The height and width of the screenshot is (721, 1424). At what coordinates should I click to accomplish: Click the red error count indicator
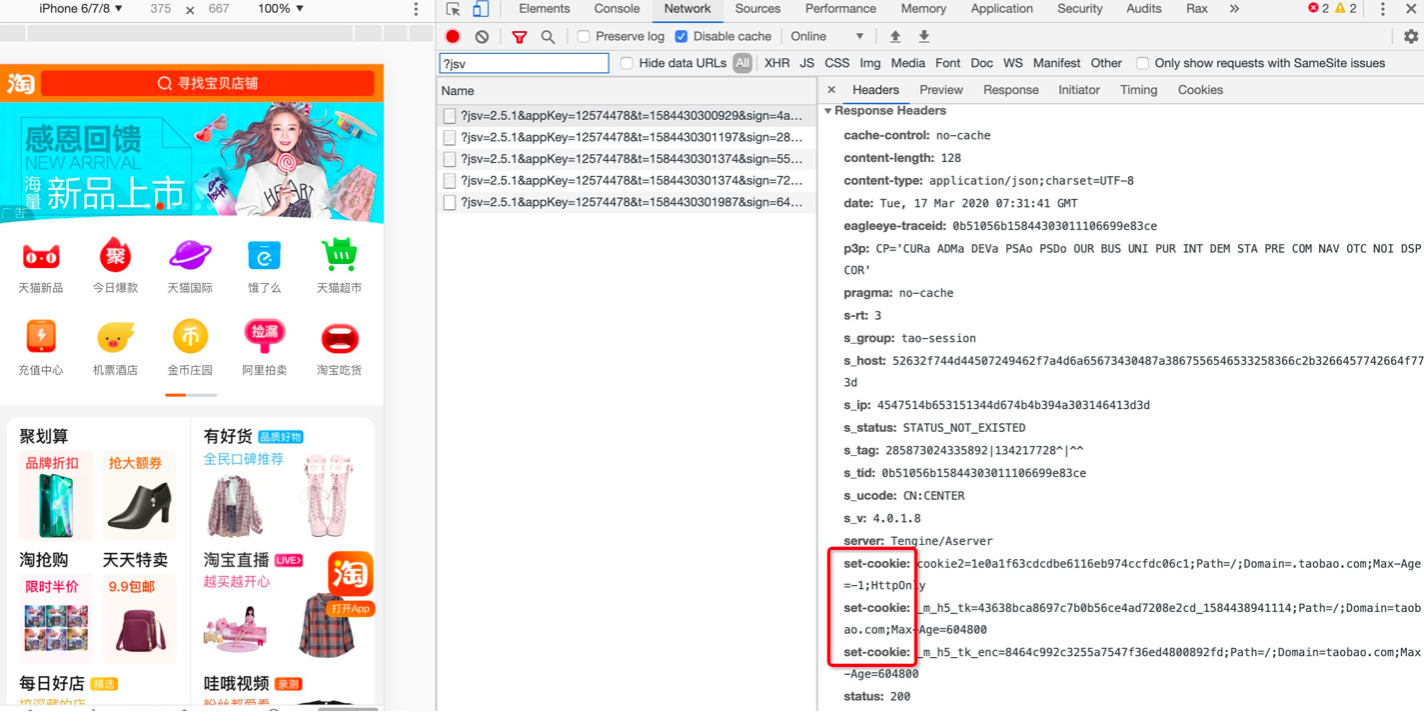coord(1319,8)
